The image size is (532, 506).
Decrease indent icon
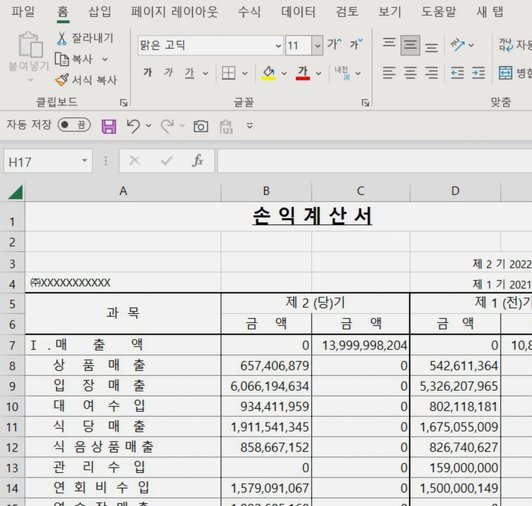457,73
